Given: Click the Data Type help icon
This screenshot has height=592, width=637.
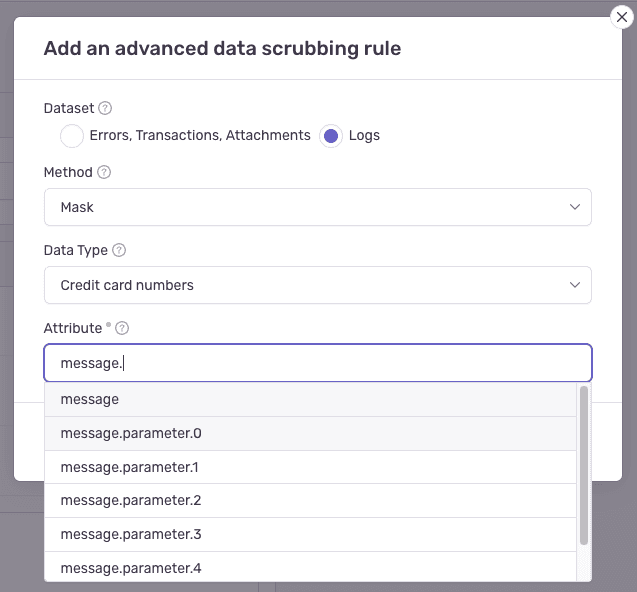Looking at the screenshot, I should (x=119, y=250).
